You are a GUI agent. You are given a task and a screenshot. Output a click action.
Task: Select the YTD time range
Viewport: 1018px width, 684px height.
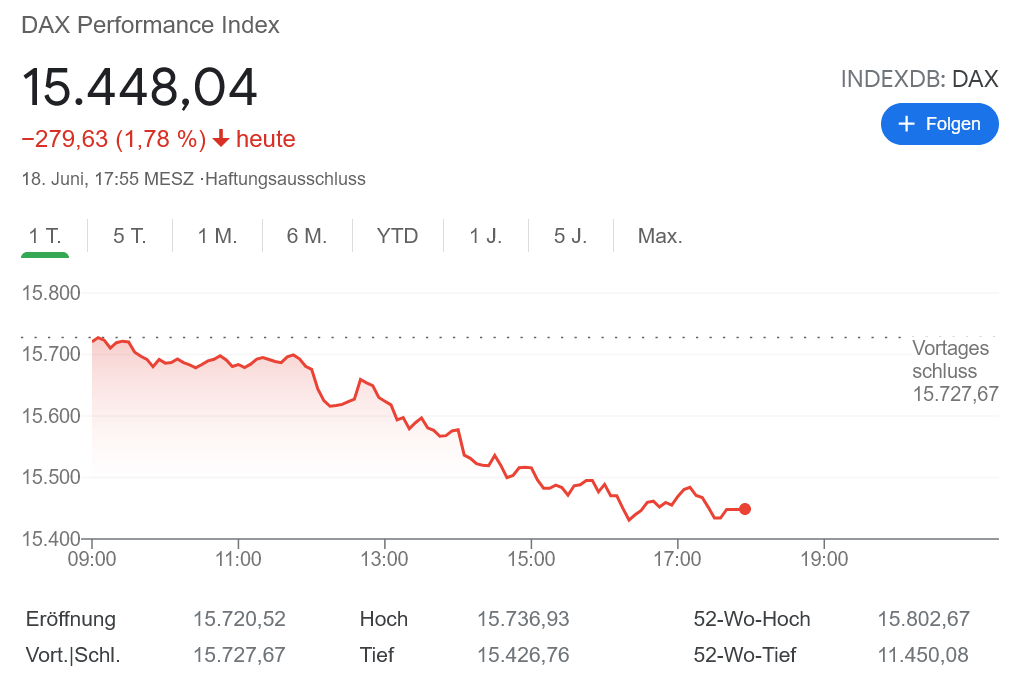[x=396, y=235]
